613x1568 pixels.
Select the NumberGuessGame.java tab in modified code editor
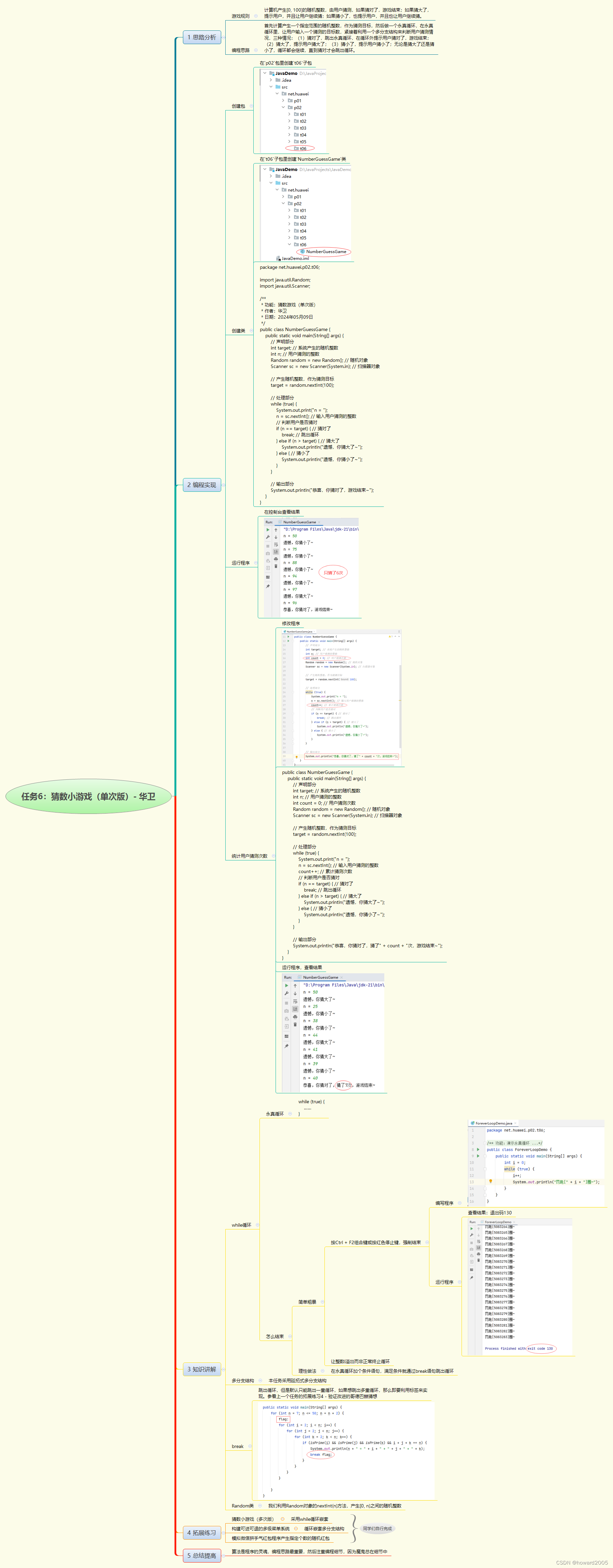tap(299, 631)
